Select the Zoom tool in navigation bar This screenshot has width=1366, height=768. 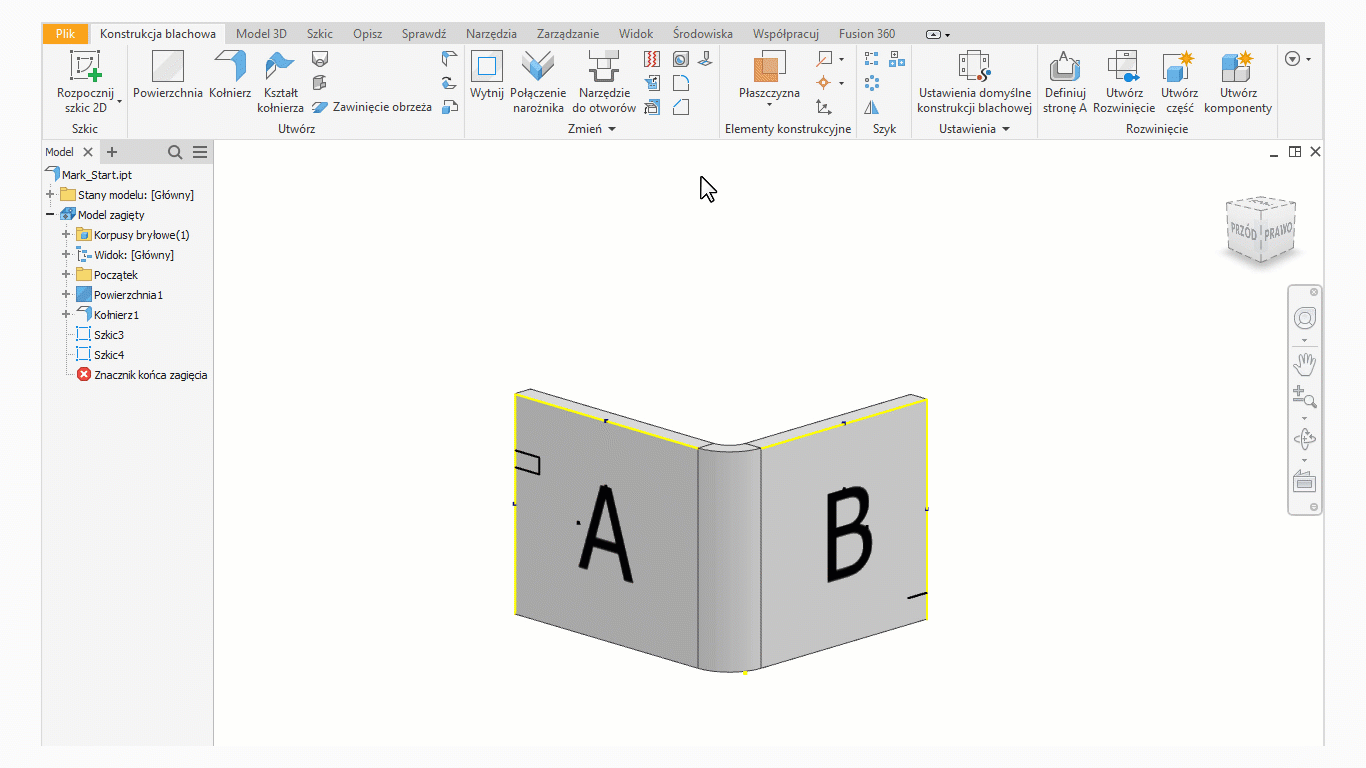1305,396
